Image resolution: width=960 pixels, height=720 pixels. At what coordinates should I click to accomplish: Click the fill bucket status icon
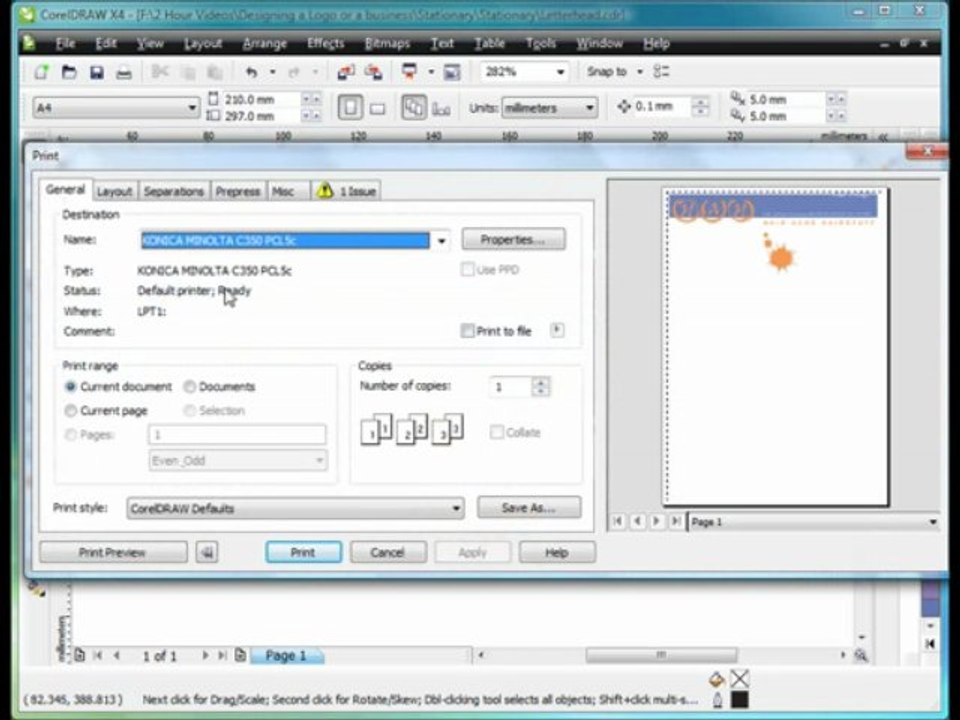(716, 678)
